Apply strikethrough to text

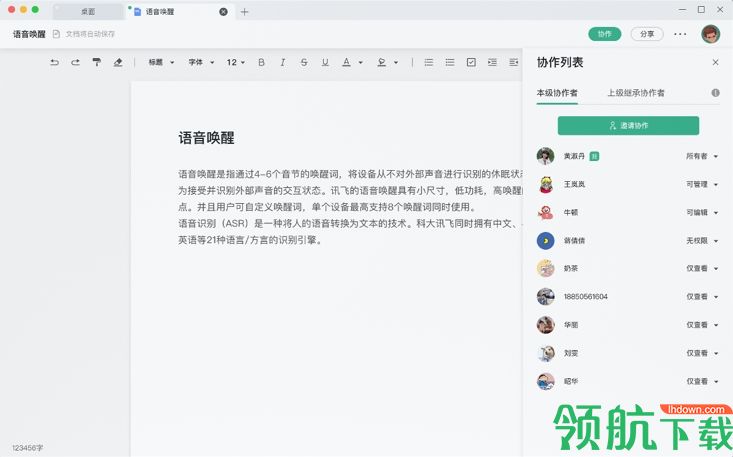tap(304, 62)
